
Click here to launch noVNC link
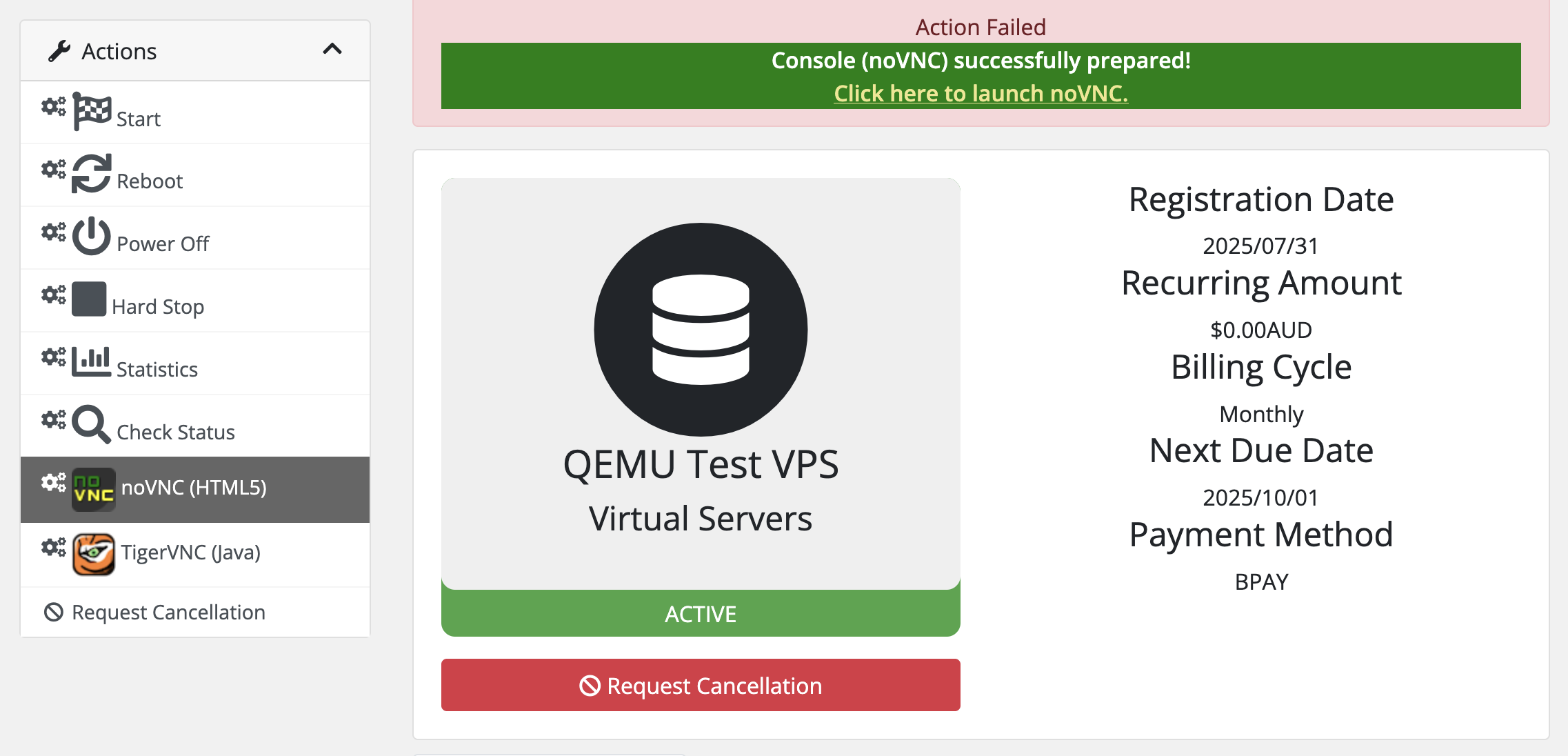pyautogui.click(x=981, y=93)
